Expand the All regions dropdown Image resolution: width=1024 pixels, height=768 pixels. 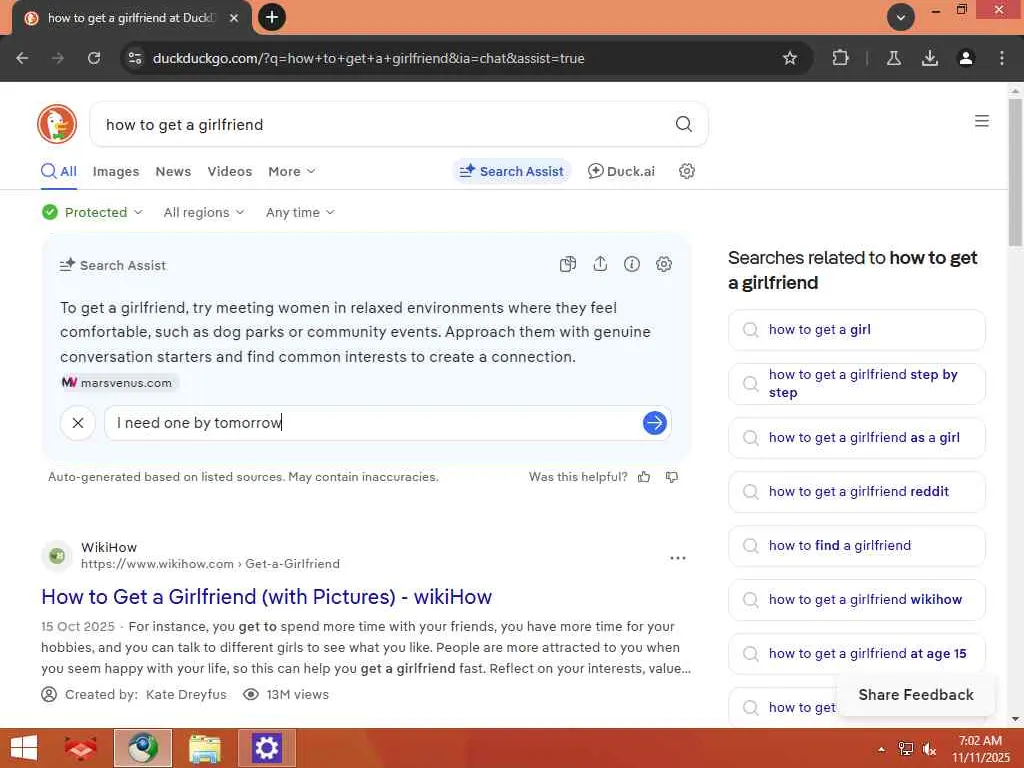point(204,212)
